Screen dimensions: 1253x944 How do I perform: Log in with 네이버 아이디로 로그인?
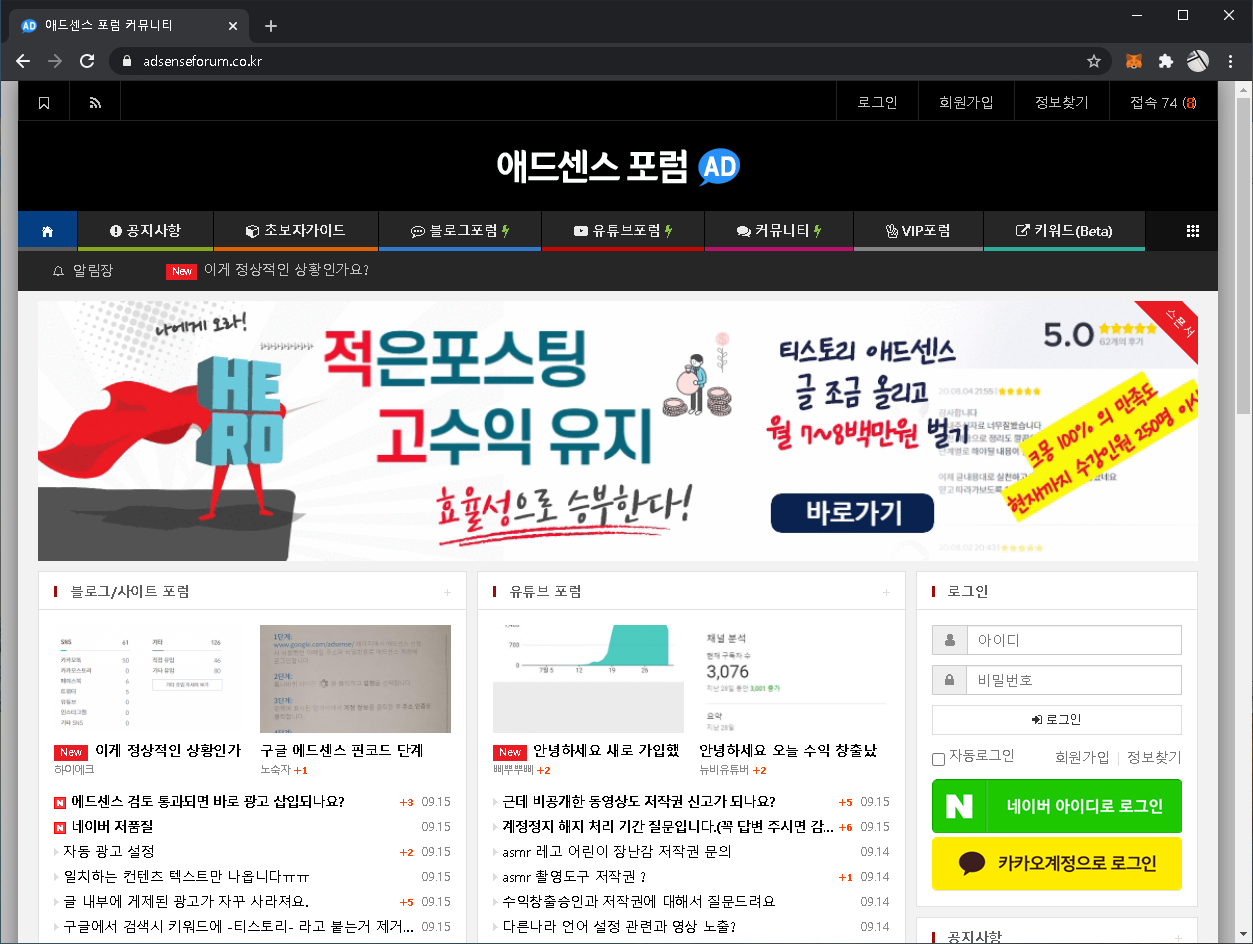point(1056,806)
